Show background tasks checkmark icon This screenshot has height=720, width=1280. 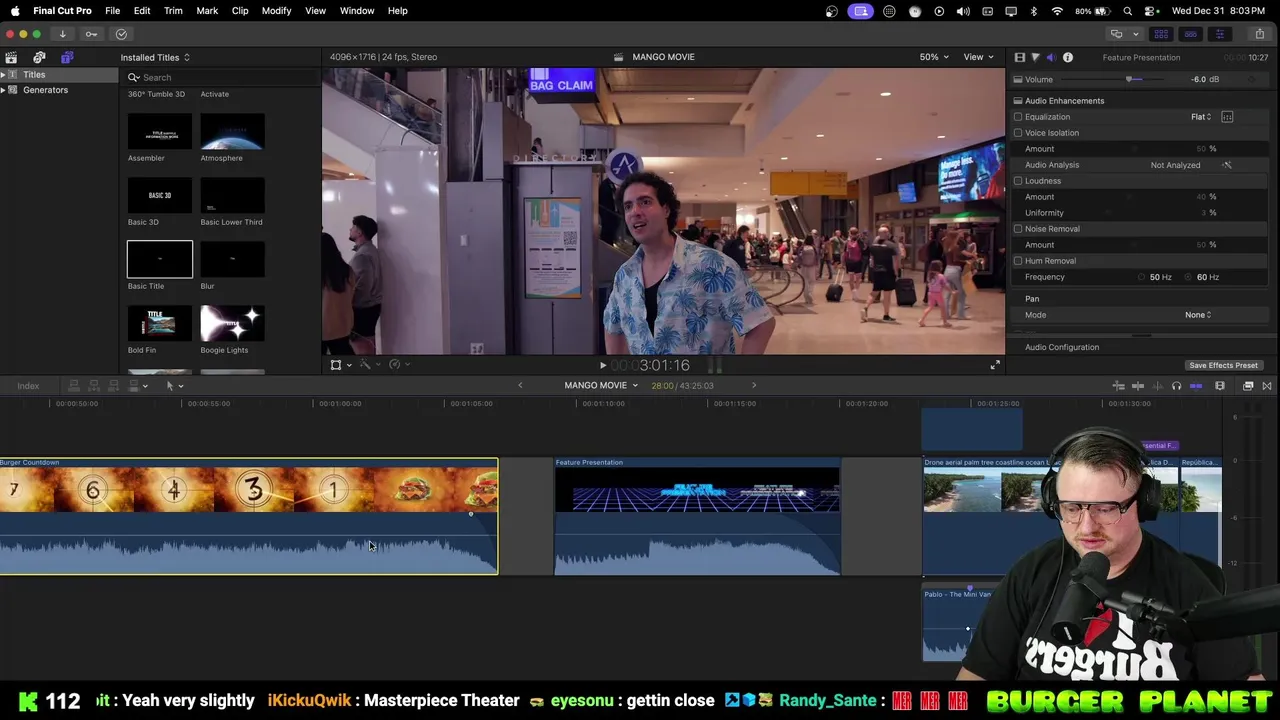[121, 34]
